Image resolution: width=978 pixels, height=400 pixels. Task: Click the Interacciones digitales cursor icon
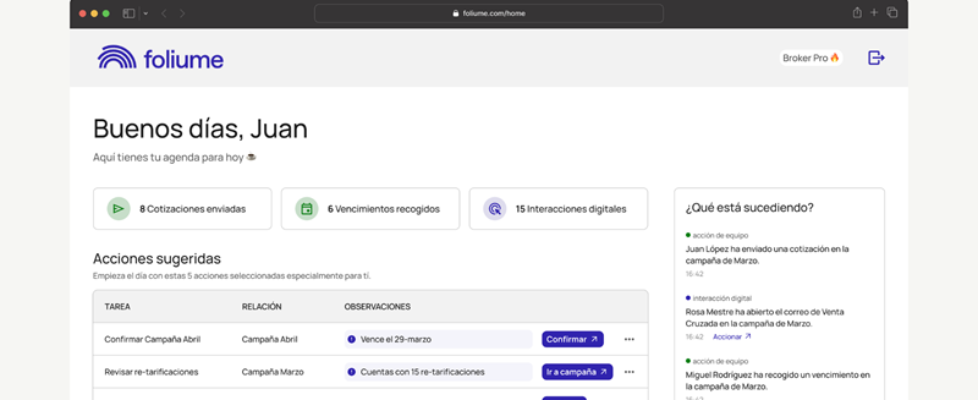coord(495,209)
